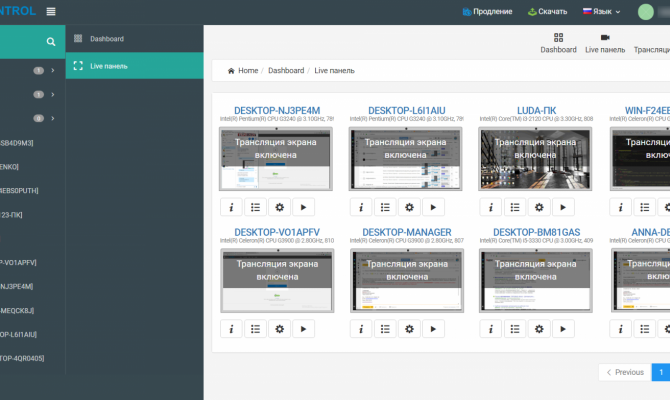Show info for DESKTOP-BM81GAS
Viewport: 670px width, 400px height.
click(x=491, y=329)
